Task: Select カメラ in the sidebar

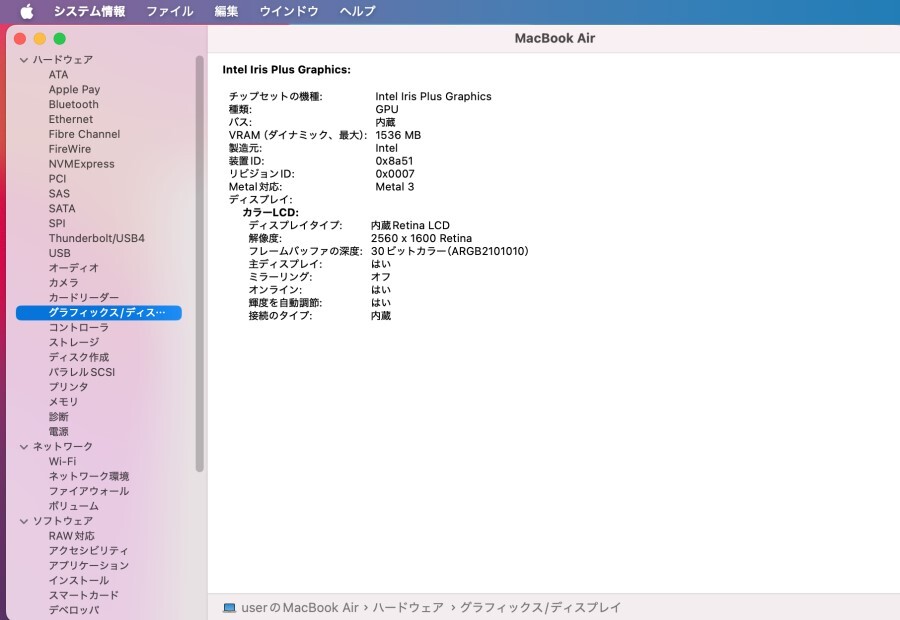Action: click(x=63, y=283)
